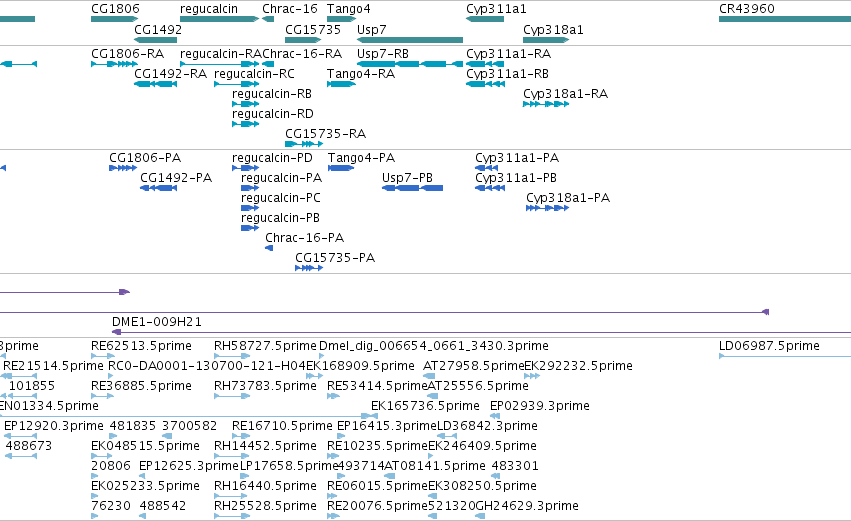This screenshot has width=851, height=521.
Task: Select the CG1492 gene label
Action: point(158,29)
